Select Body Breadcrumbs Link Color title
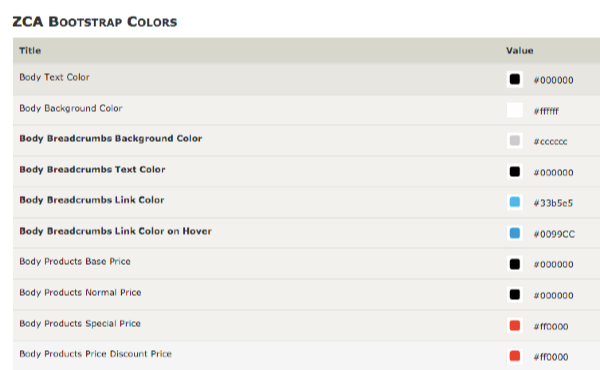 (92, 200)
